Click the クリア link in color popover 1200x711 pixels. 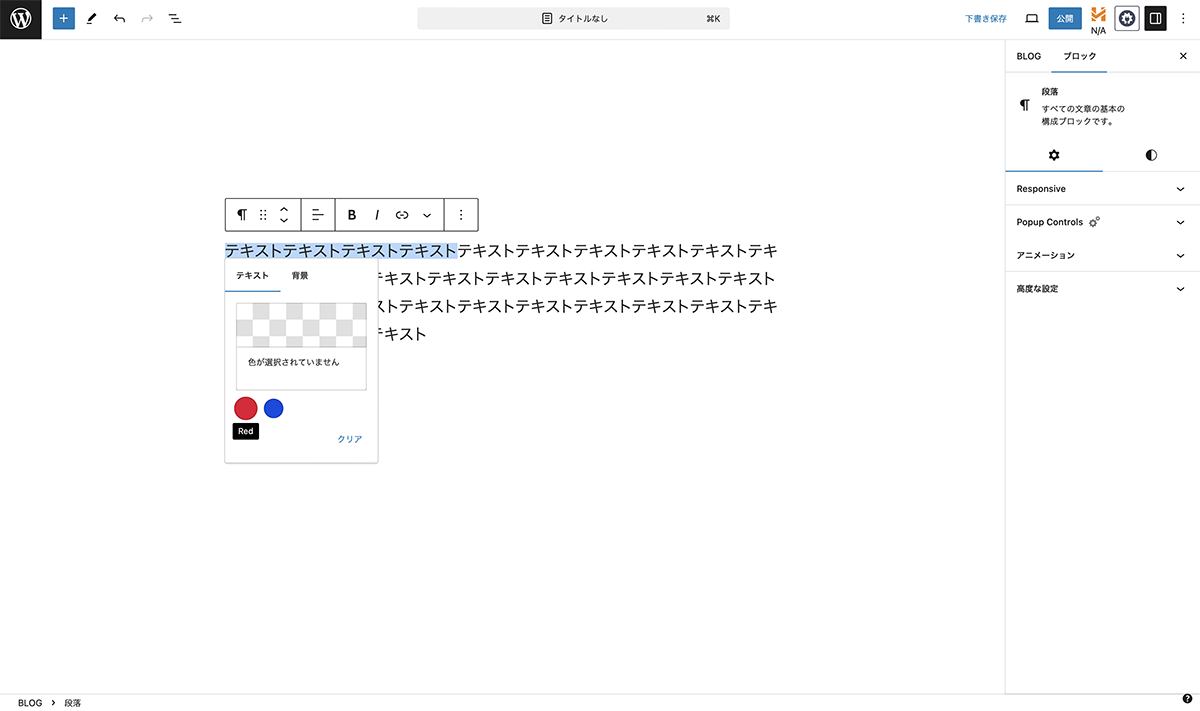coord(349,439)
